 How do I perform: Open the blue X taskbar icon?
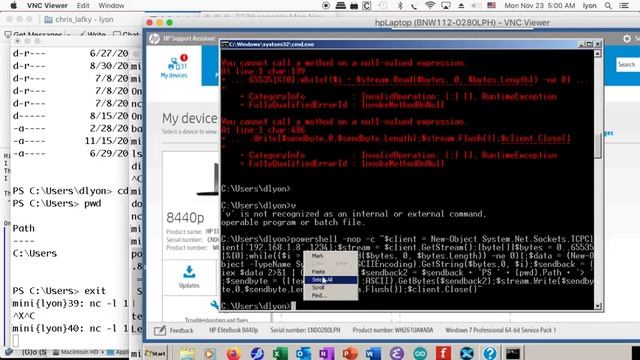click(467, 353)
